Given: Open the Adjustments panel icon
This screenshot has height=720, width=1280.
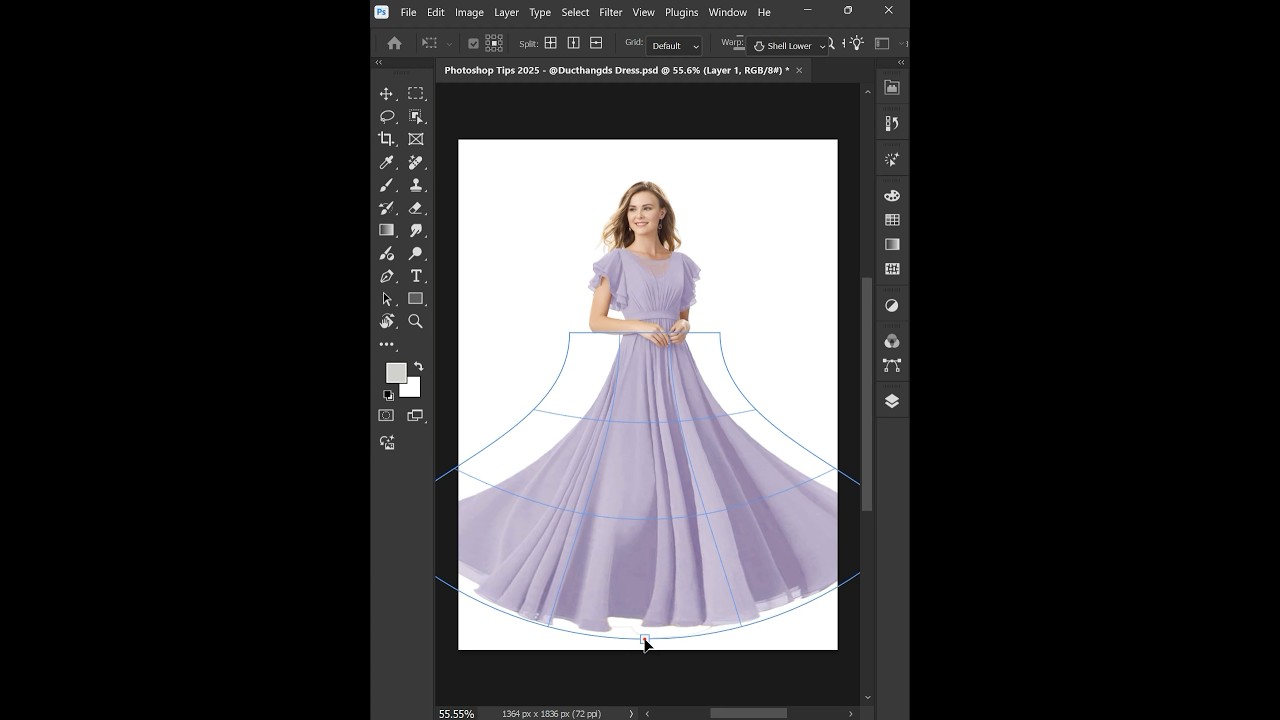Looking at the screenshot, I should [x=892, y=305].
